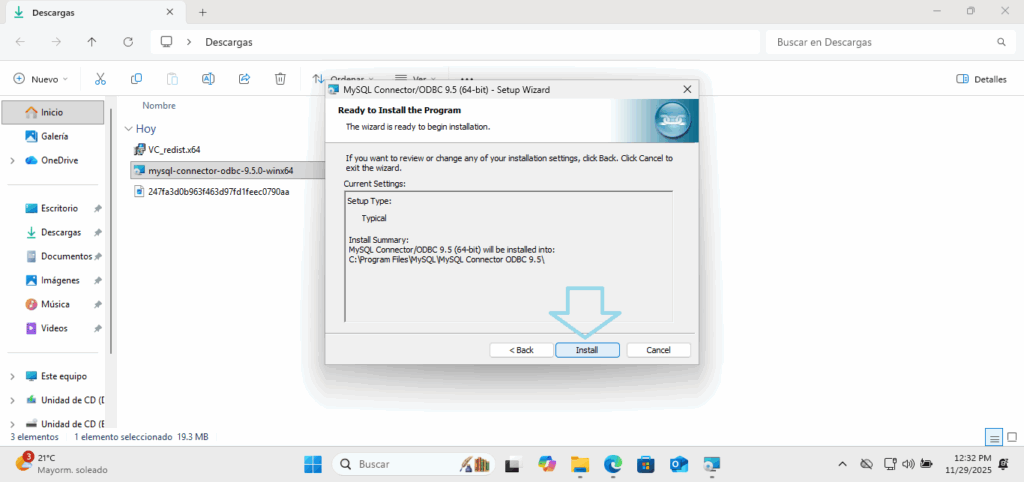The width and height of the screenshot is (1024, 482).
Task: Open Copilot from the taskbar
Action: tap(547, 464)
